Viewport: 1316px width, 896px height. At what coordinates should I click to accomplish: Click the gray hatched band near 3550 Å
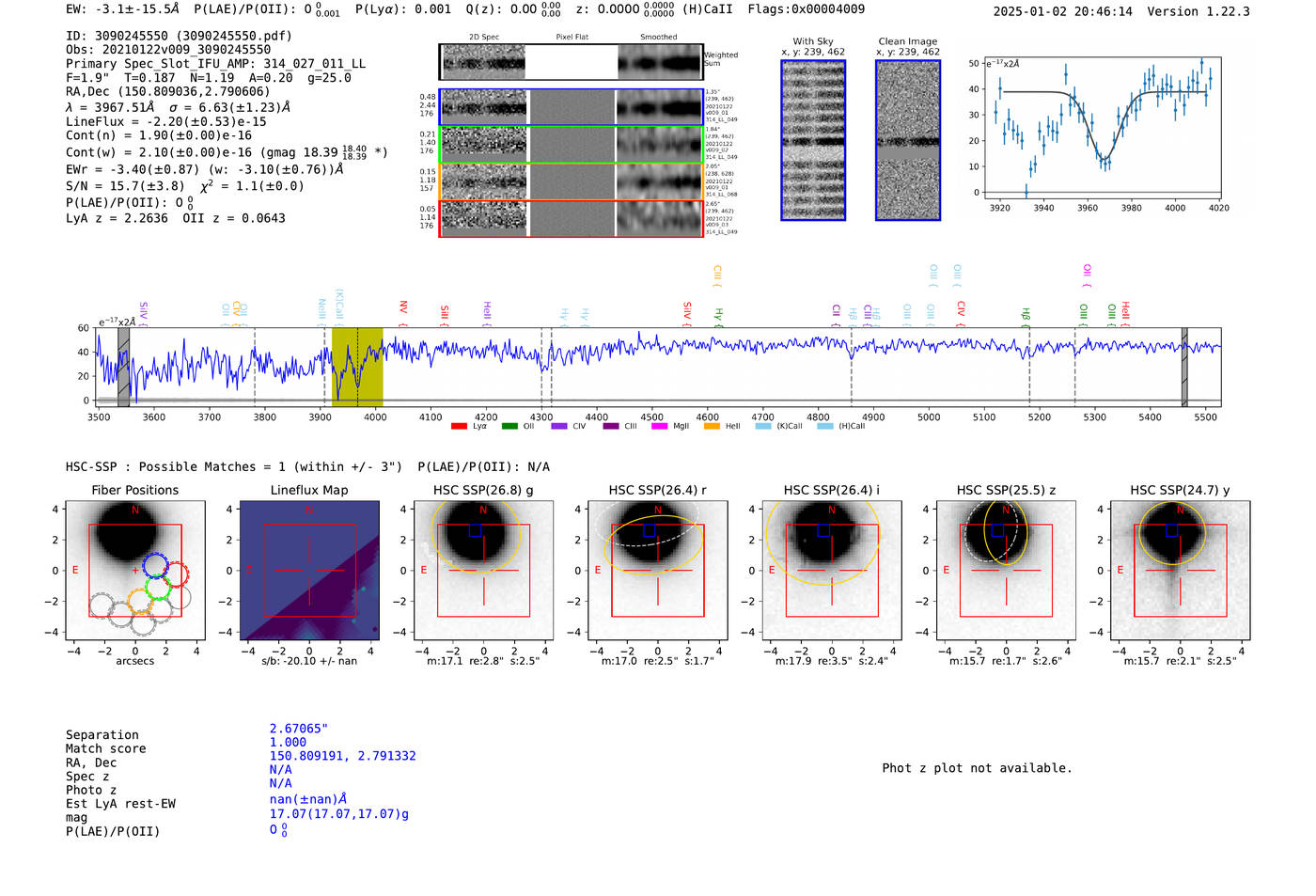(x=123, y=367)
